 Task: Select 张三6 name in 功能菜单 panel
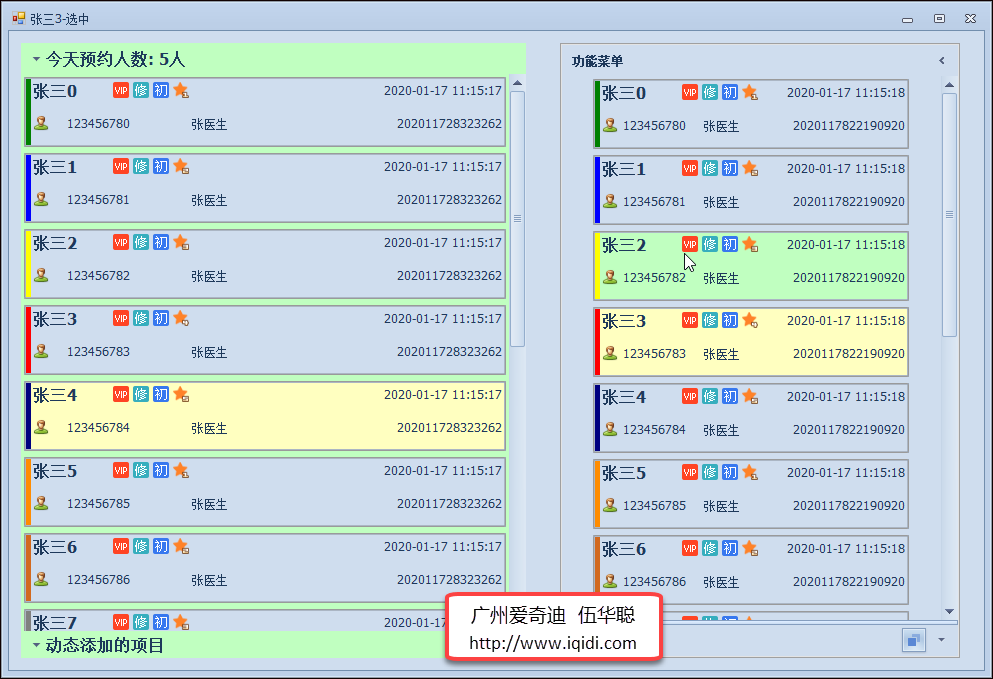pyautogui.click(x=624, y=549)
